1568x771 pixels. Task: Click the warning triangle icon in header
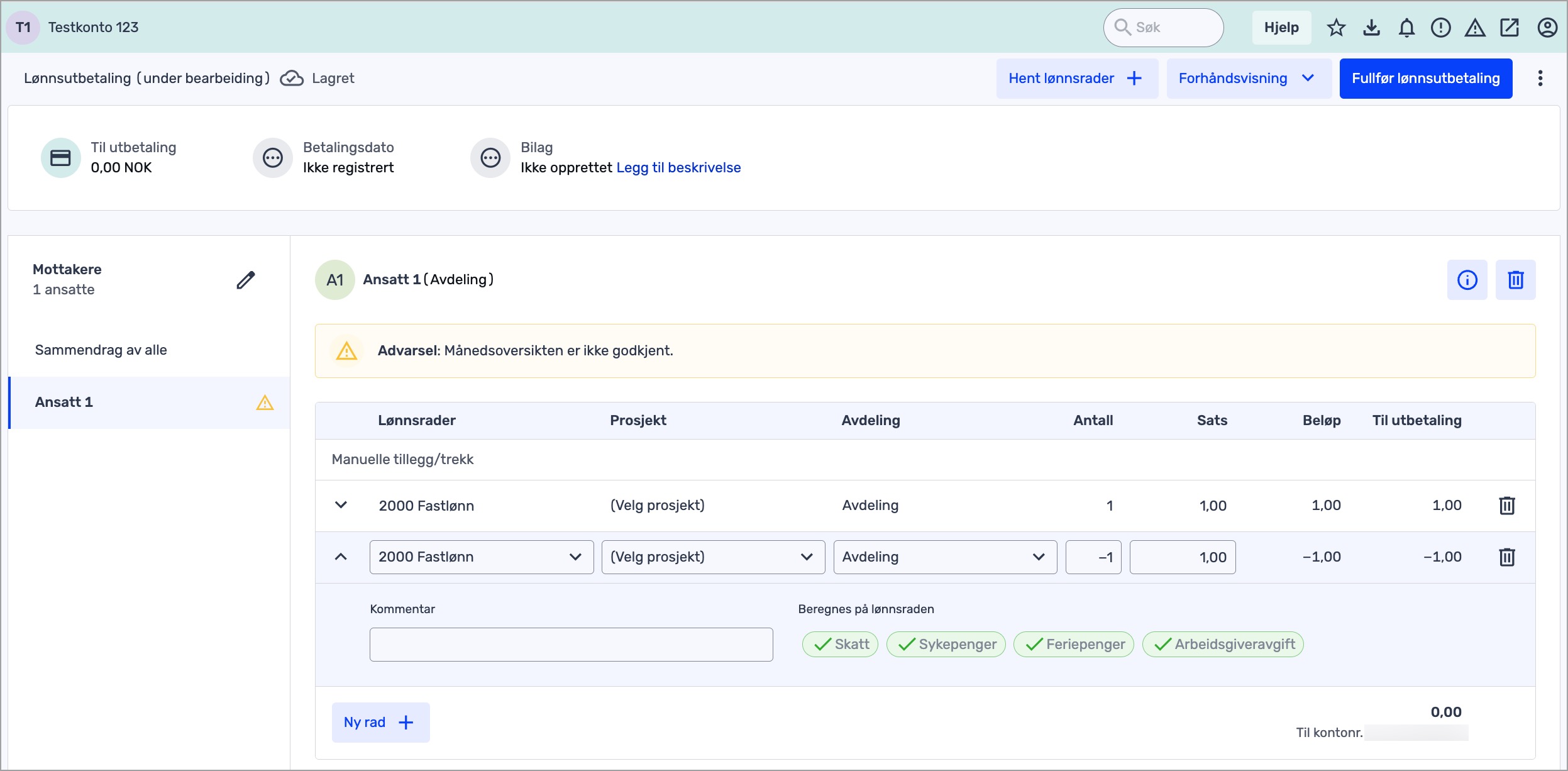pos(1475,28)
